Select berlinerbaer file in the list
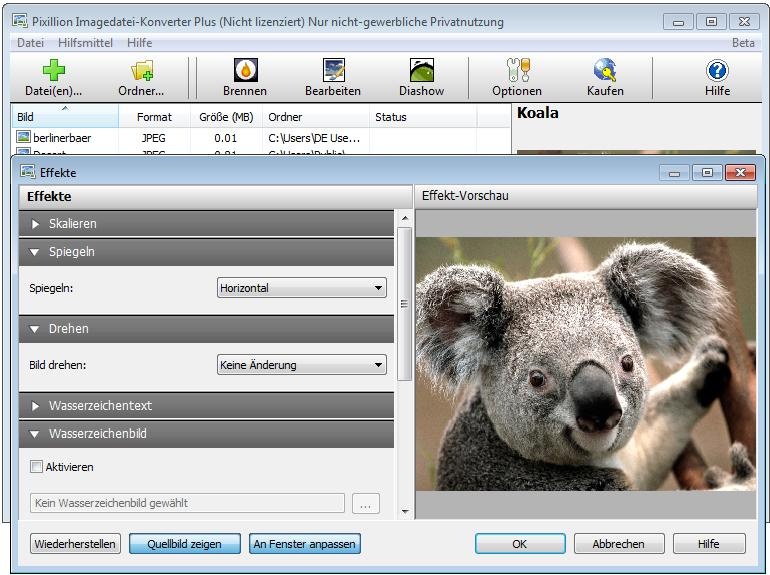This screenshot has height=575, width=770. coord(62,137)
